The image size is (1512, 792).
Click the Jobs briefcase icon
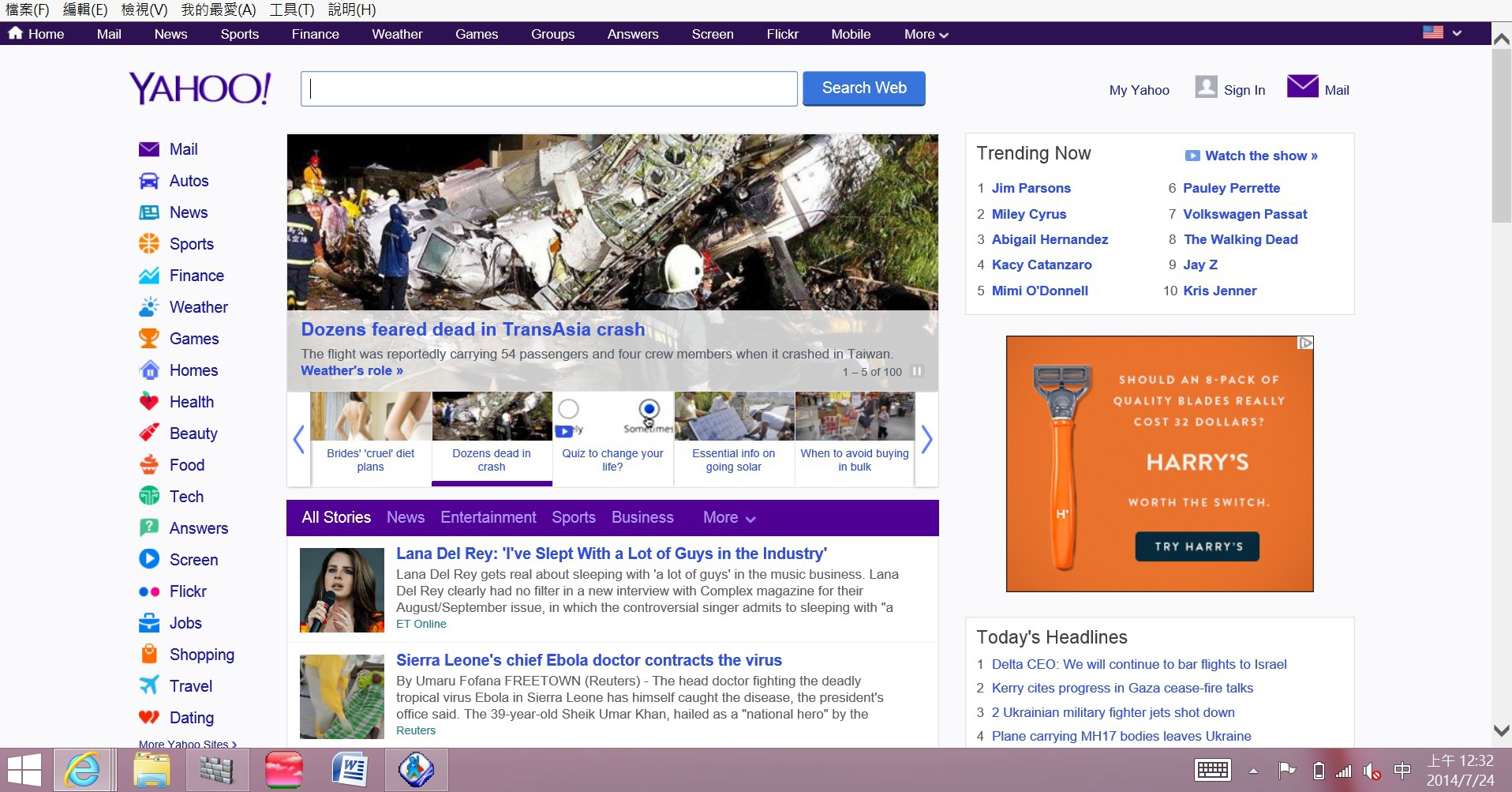[x=149, y=623]
